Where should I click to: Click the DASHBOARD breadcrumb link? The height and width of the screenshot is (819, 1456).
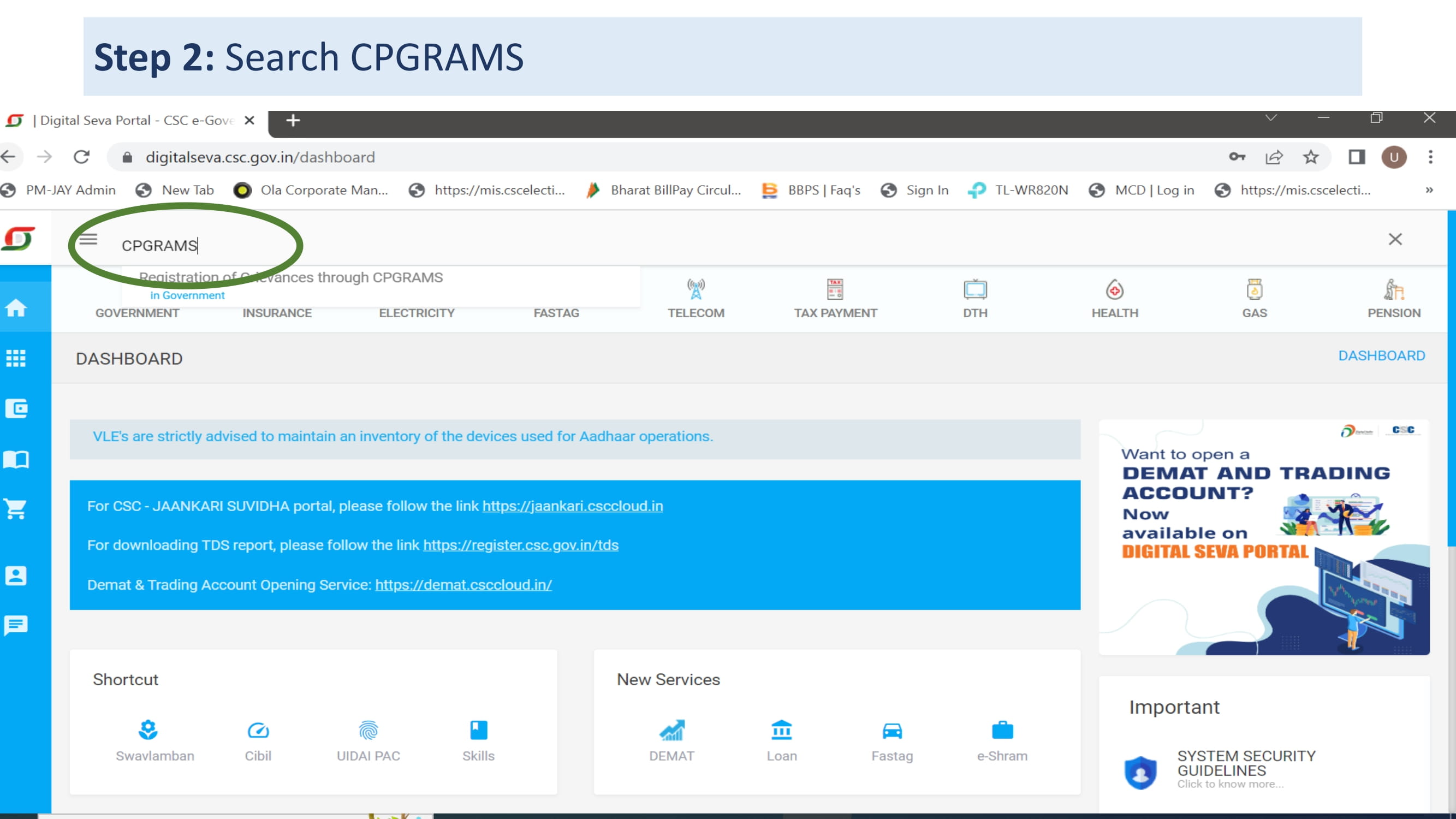pos(1381,355)
